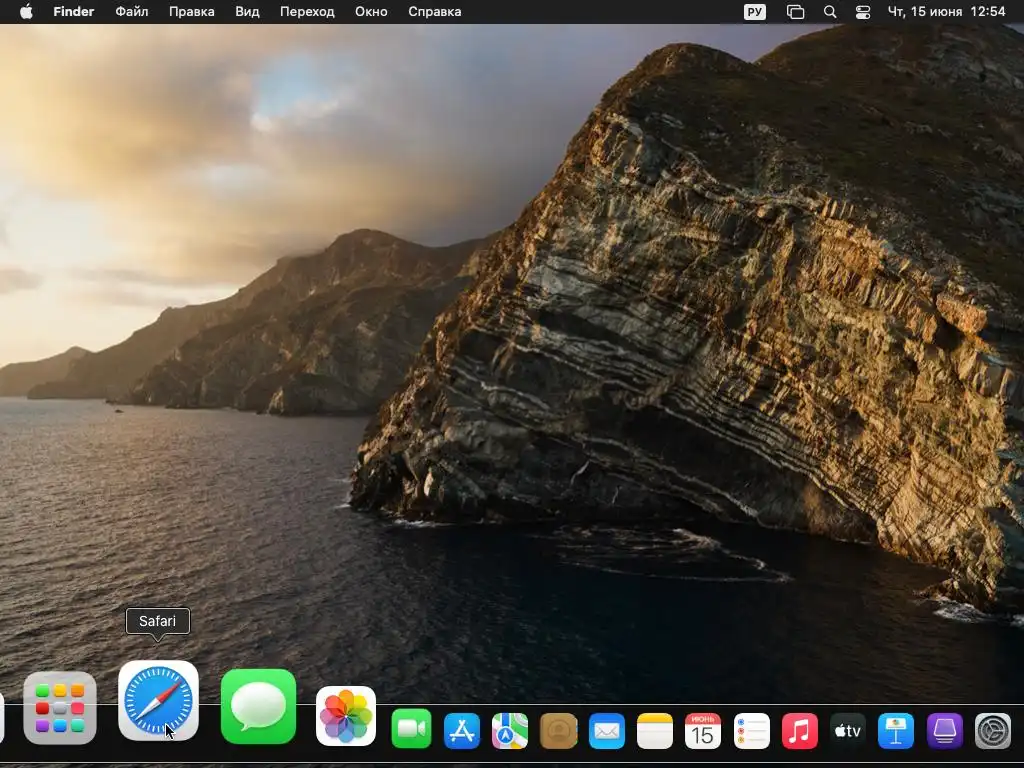Open the Справка menu
This screenshot has height=768, width=1024.
[435, 12]
